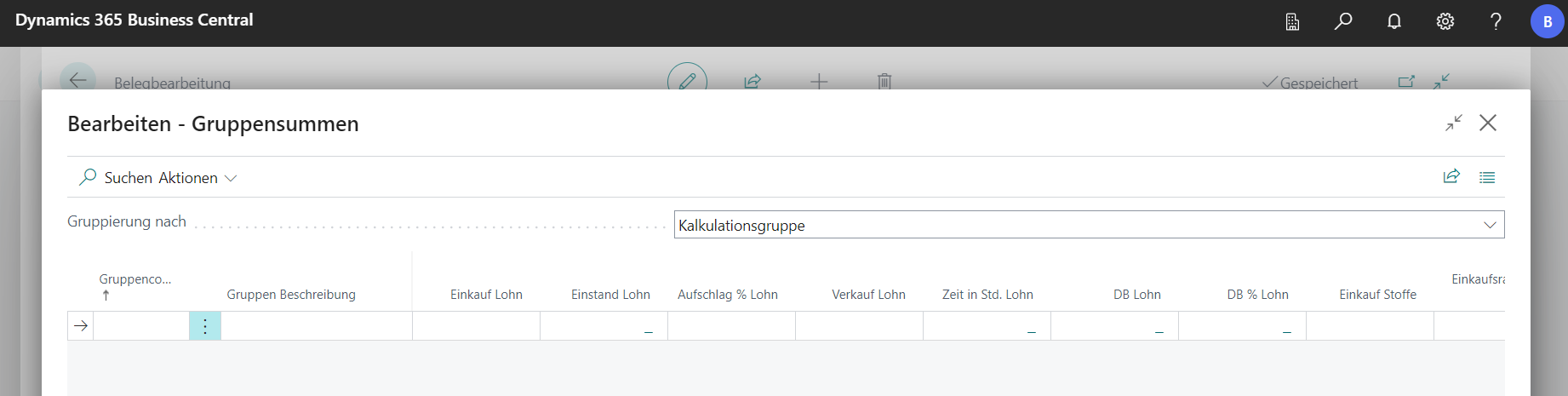This screenshot has height=396, width=1568.
Task: Expand the Aktionen menu chevron
Action: coord(231,178)
